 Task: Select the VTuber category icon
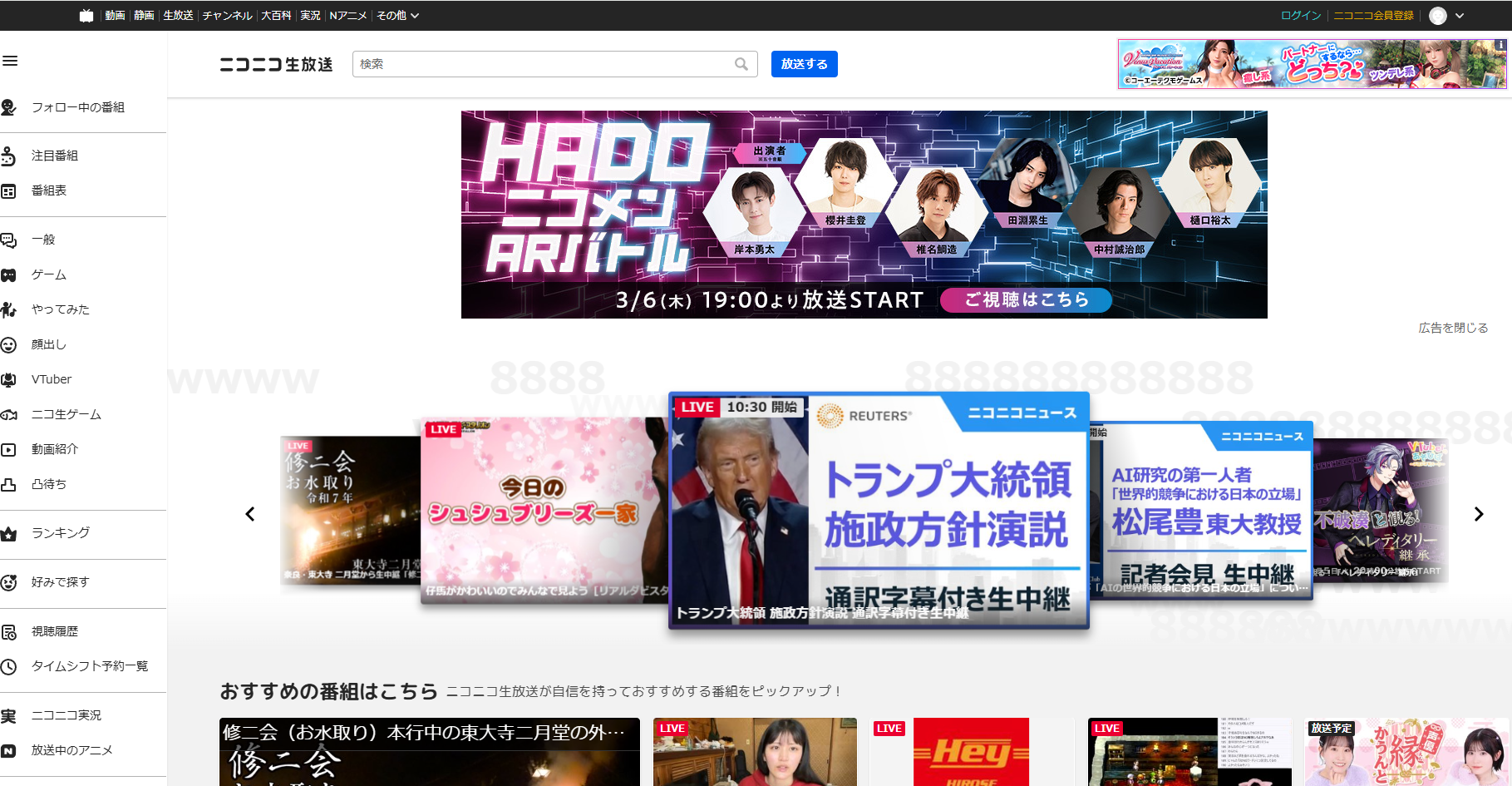[10, 378]
